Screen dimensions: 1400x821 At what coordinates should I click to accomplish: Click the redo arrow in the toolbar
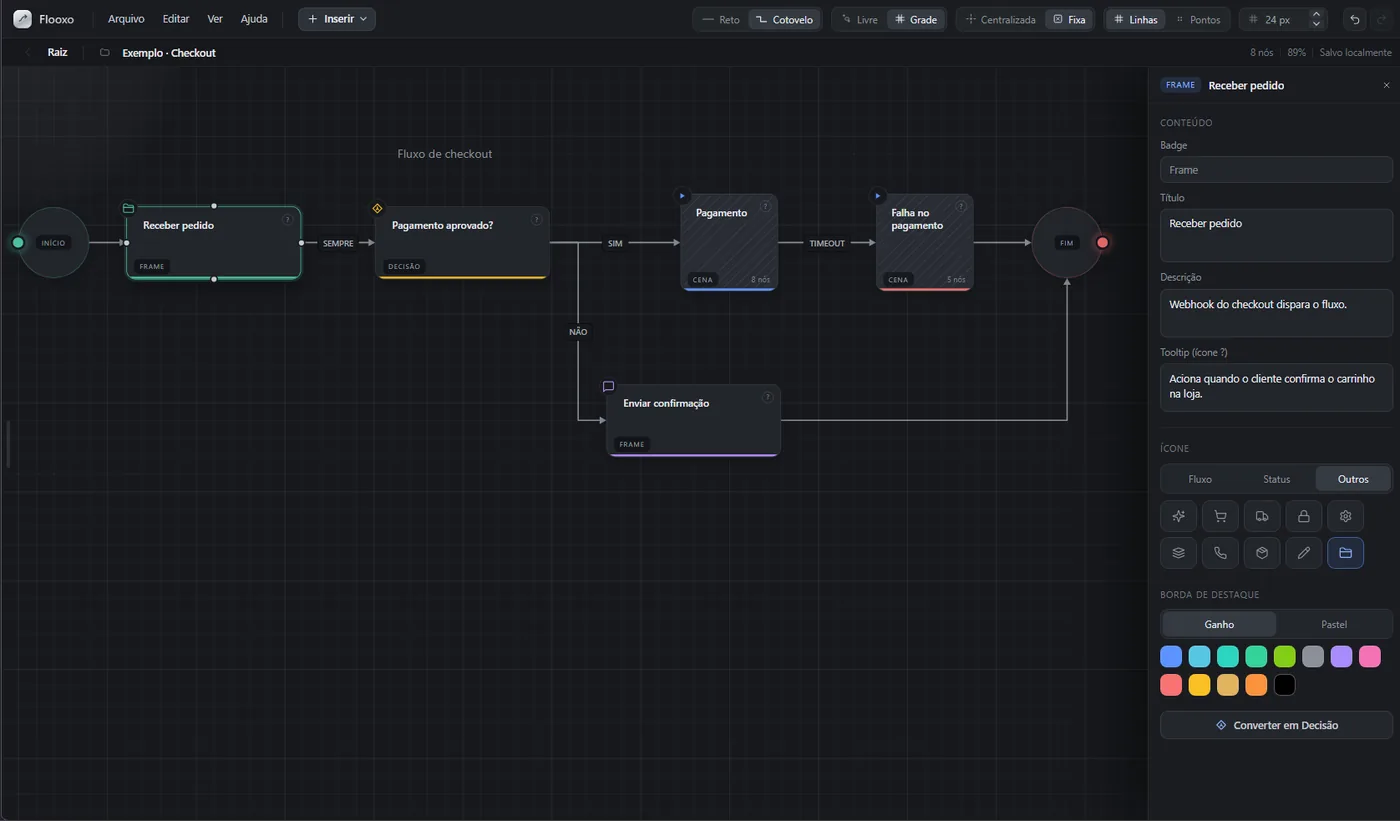click(1379, 19)
